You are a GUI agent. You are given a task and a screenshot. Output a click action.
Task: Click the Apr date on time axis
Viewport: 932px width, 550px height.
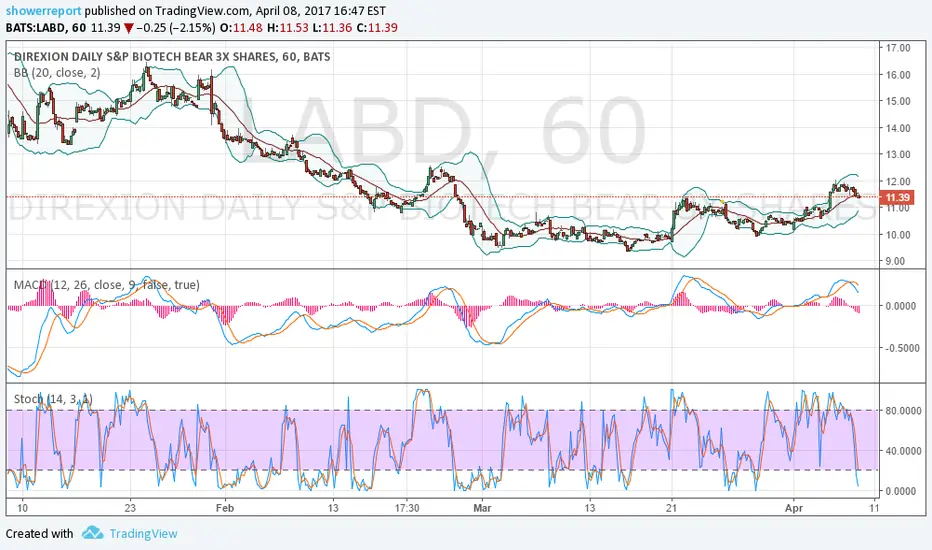pos(794,508)
